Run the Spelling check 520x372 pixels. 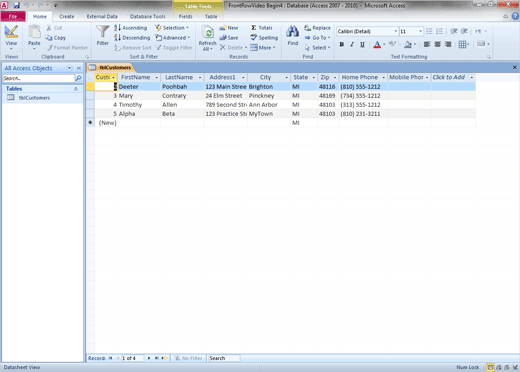point(264,38)
